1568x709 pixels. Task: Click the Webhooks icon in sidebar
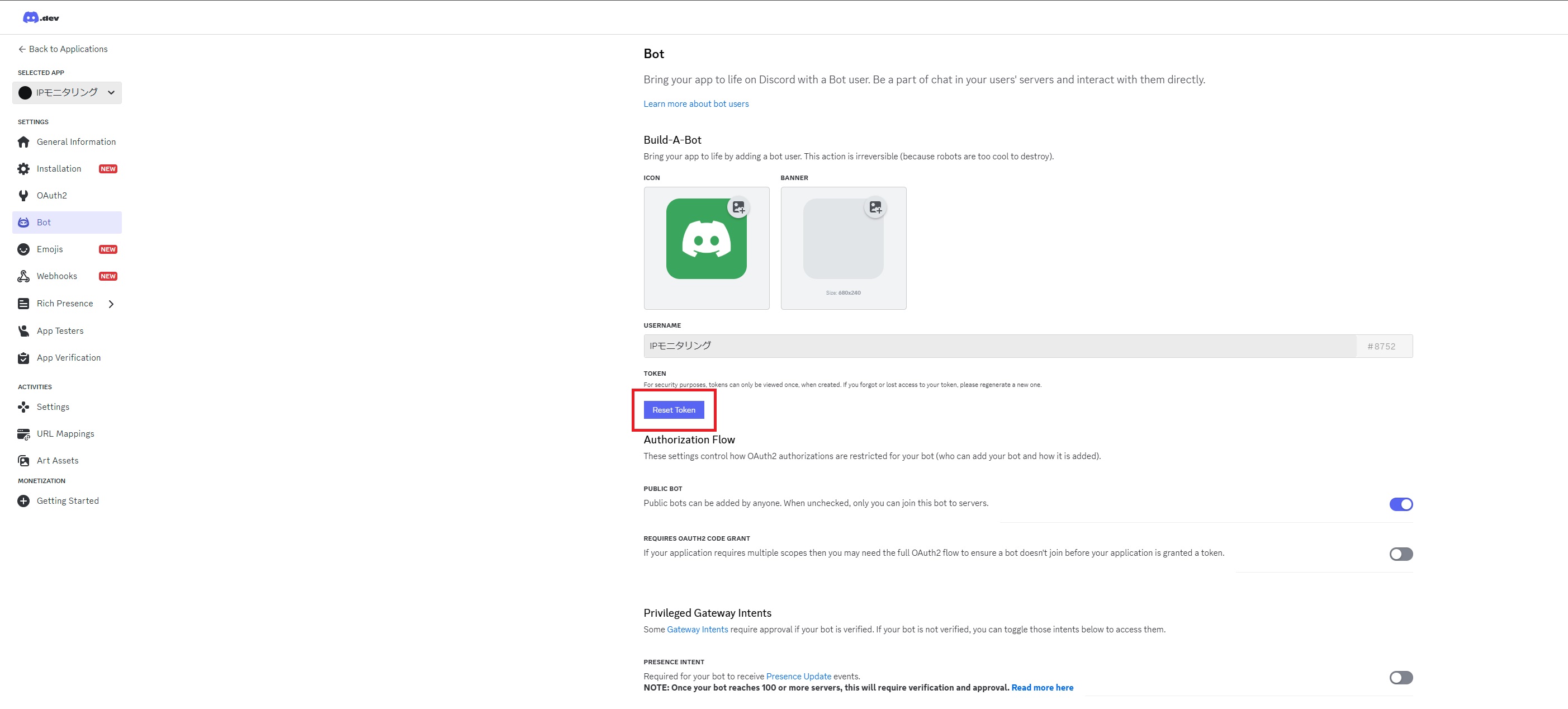pyautogui.click(x=23, y=276)
